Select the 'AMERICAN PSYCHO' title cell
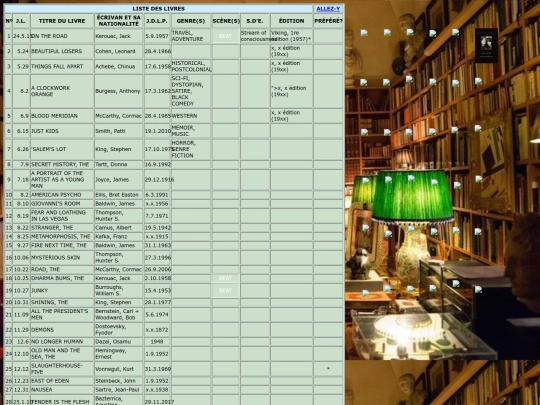This screenshot has height=405, width=540. pyautogui.click(x=62, y=195)
